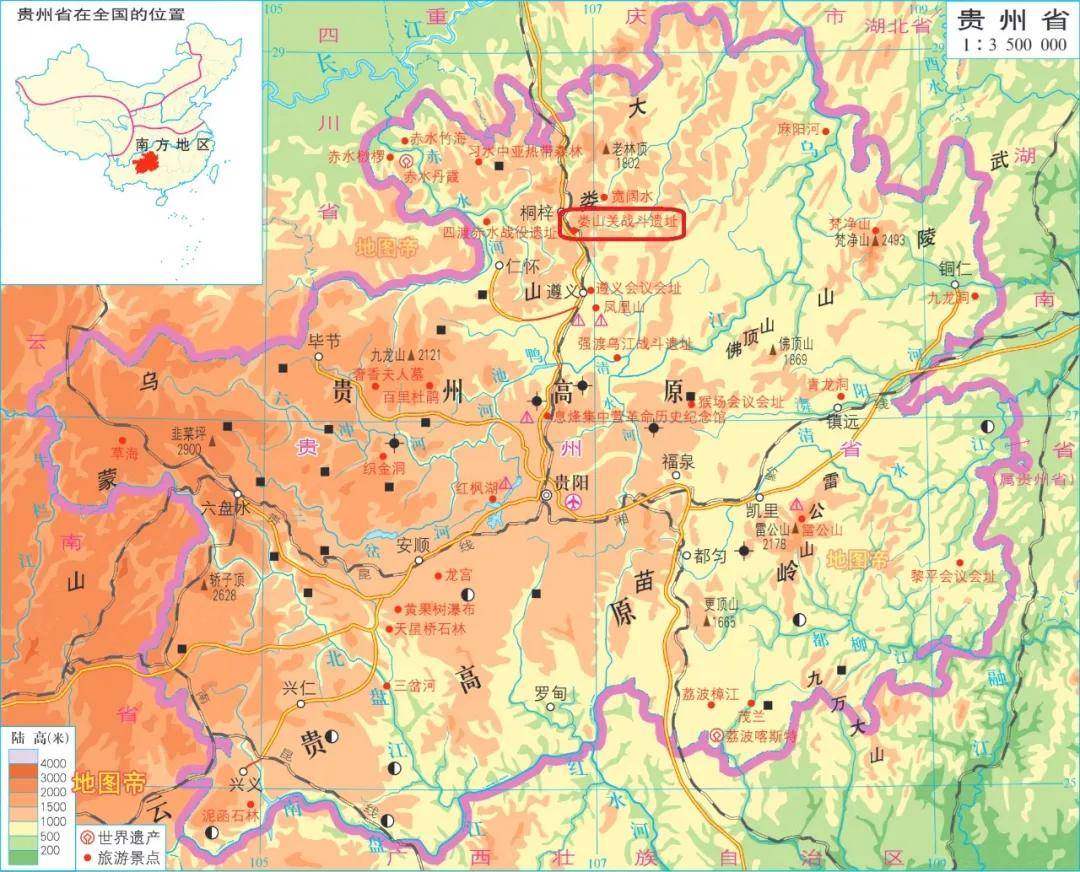Select the 四渡赤水战役遗址 label
This screenshot has height=872, width=1080.
click(x=499, y=233)
